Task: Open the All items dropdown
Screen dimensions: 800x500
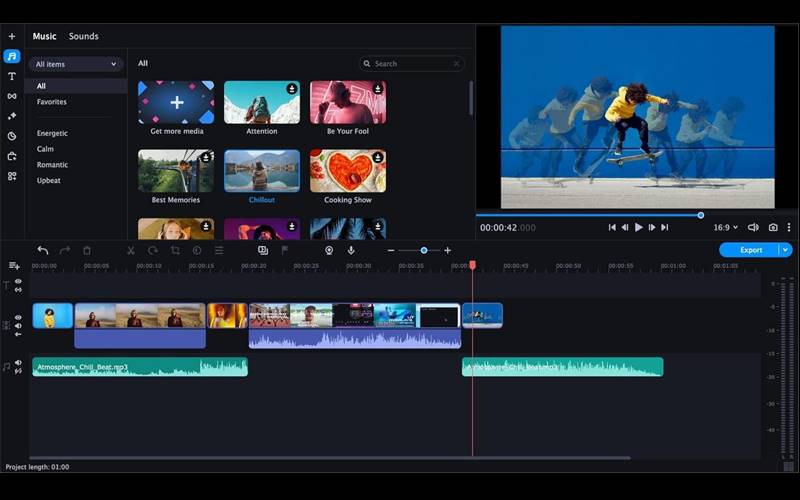Action: click(x=76, y=64)
